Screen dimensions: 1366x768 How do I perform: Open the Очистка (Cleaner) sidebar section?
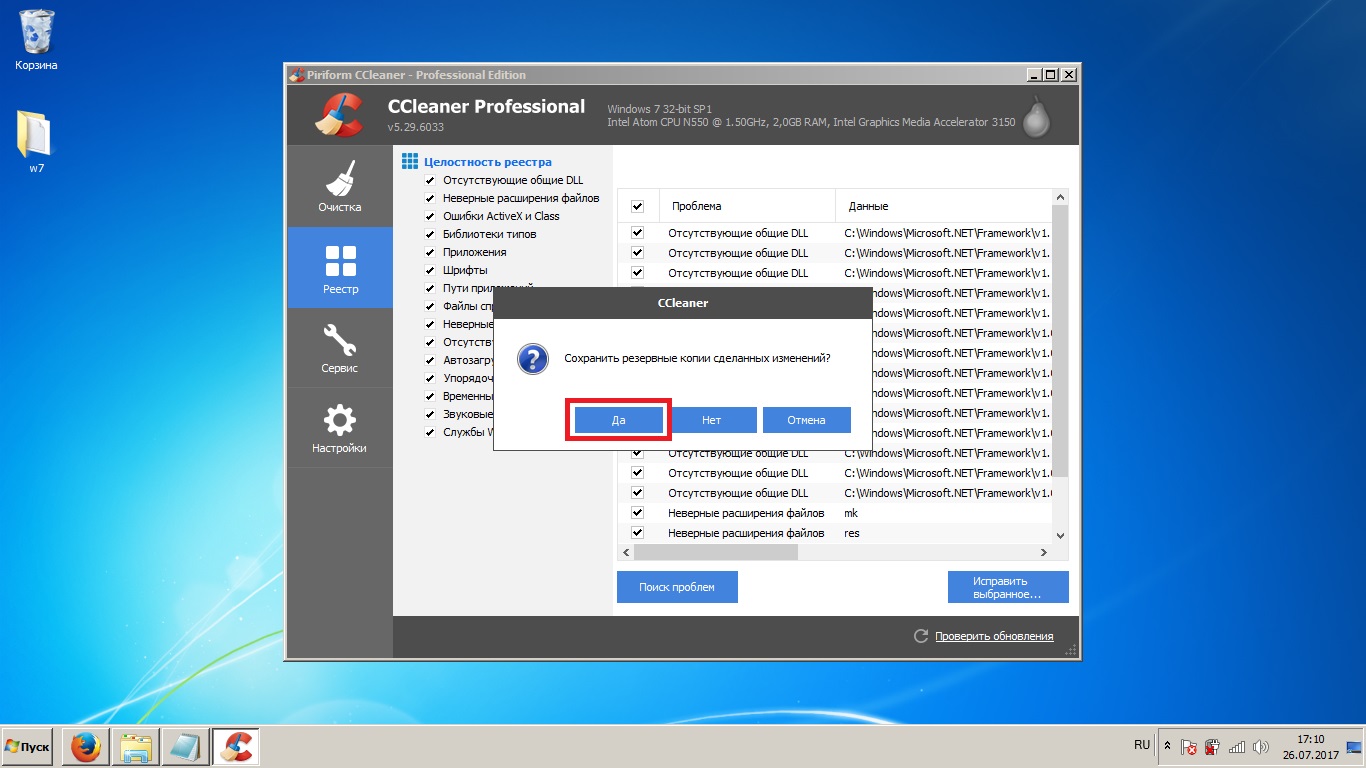point(340,187)
